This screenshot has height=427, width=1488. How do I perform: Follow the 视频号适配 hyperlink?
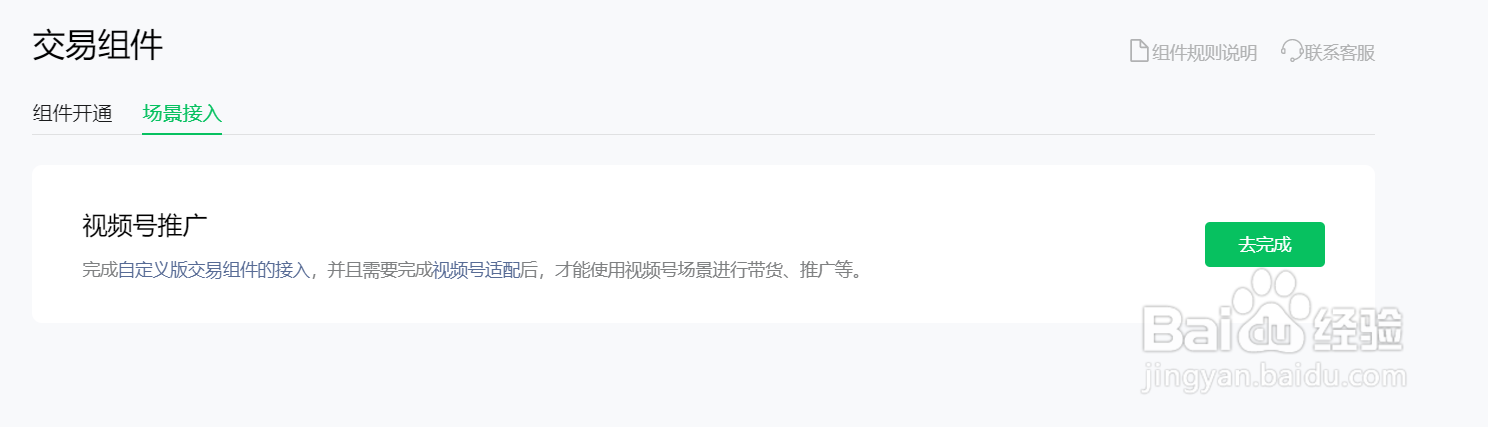[477, 270]
